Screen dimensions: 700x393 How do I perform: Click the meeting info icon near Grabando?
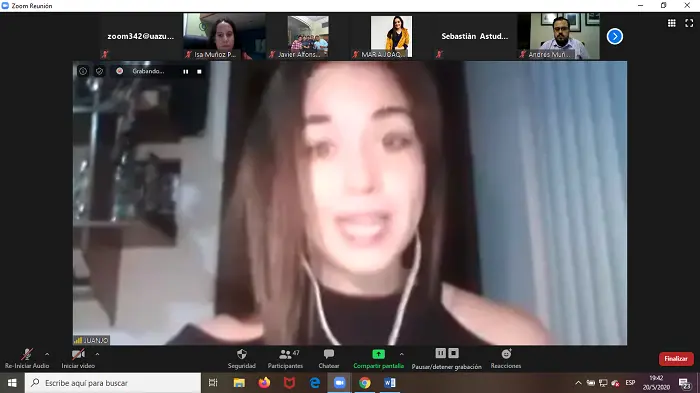pos(83,71)
